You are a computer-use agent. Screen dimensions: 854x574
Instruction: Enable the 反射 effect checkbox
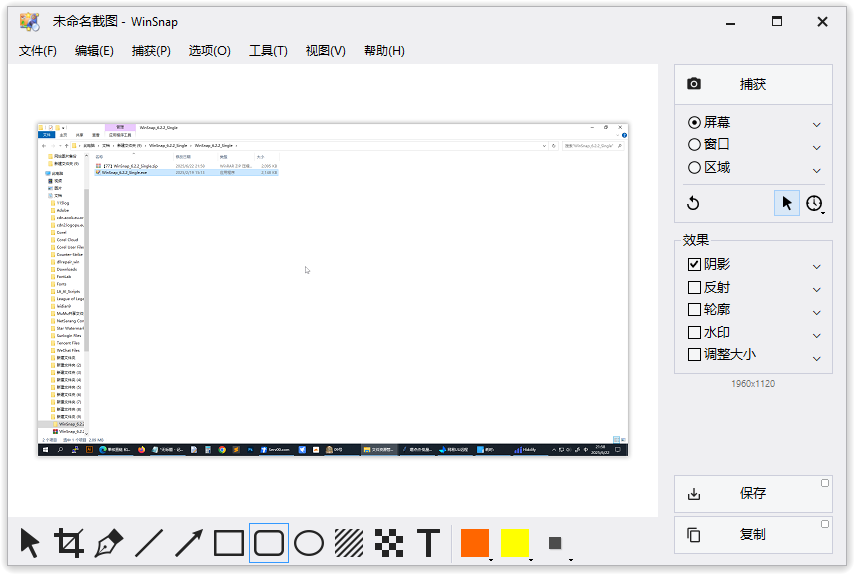click(694, 287)
